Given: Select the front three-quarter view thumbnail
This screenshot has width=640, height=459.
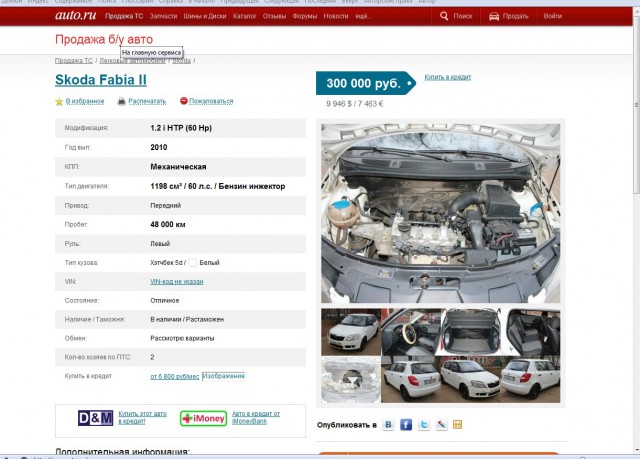Looking at the screenshot, I should (471, 380).
